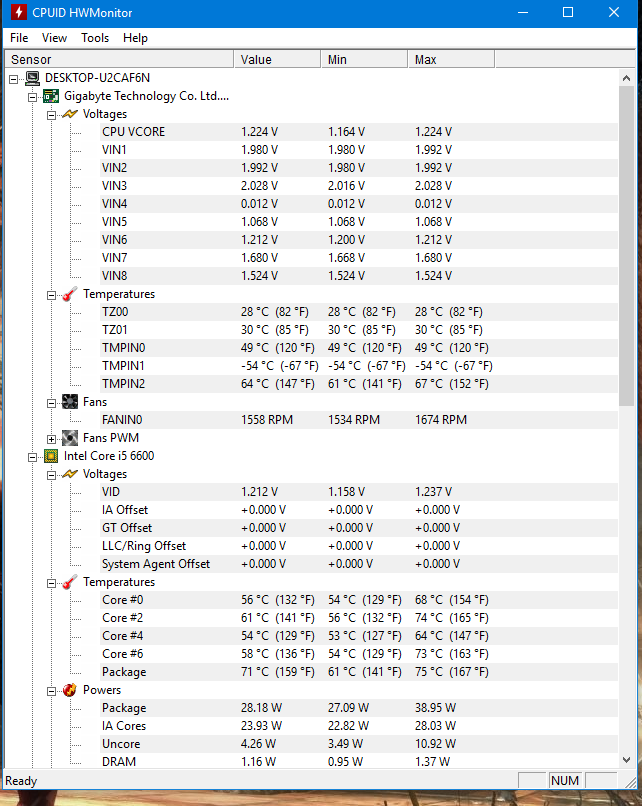Select the IA Cores power row
The width and height of the screenshot is (642, 806).
pos(359,726)
